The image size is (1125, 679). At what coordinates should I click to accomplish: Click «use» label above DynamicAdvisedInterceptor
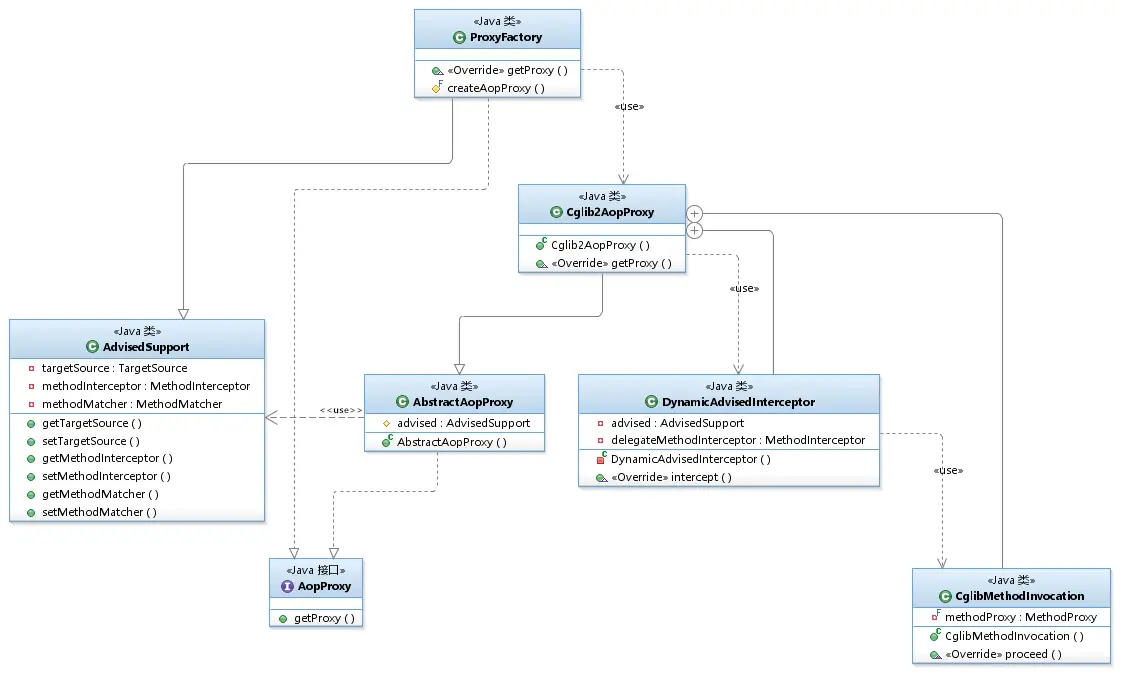point(744,289)
